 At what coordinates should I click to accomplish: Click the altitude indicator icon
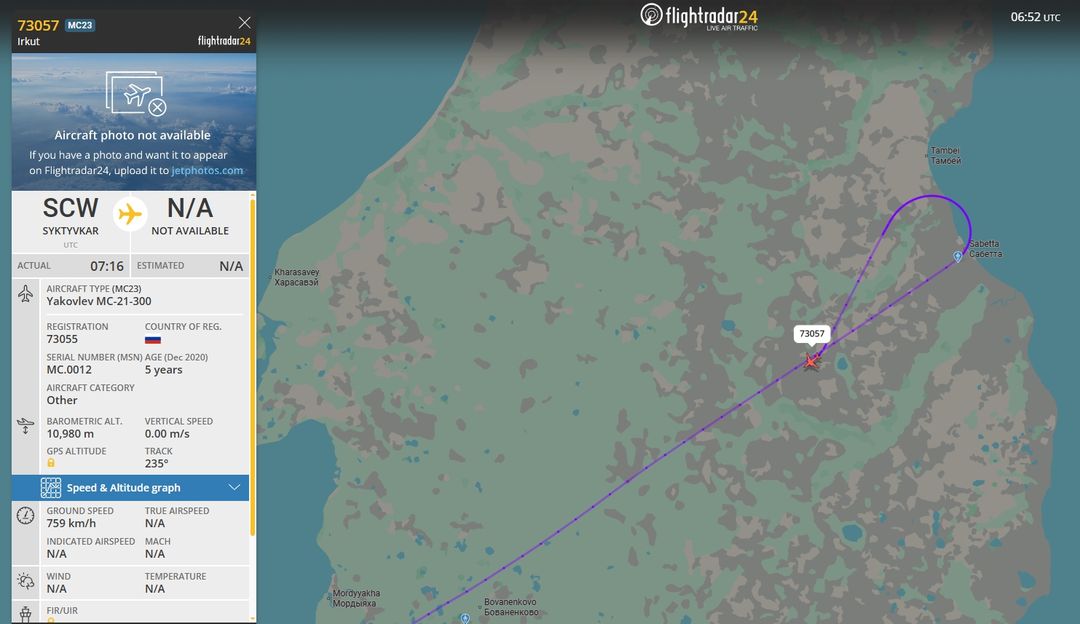coord(25,426)
